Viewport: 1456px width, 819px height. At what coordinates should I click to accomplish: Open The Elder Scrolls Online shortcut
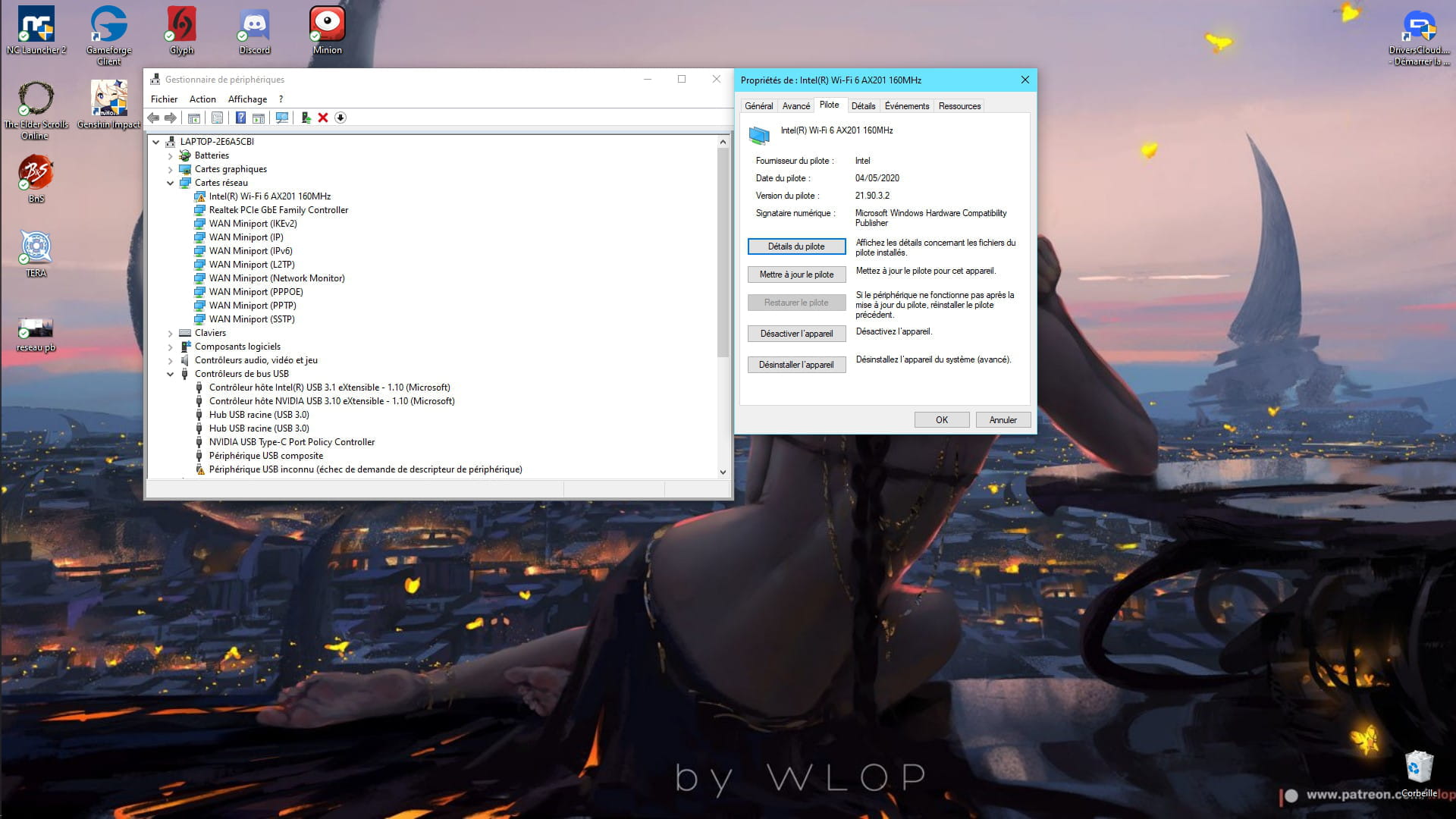pyautogui.click(x=36, y=111)
